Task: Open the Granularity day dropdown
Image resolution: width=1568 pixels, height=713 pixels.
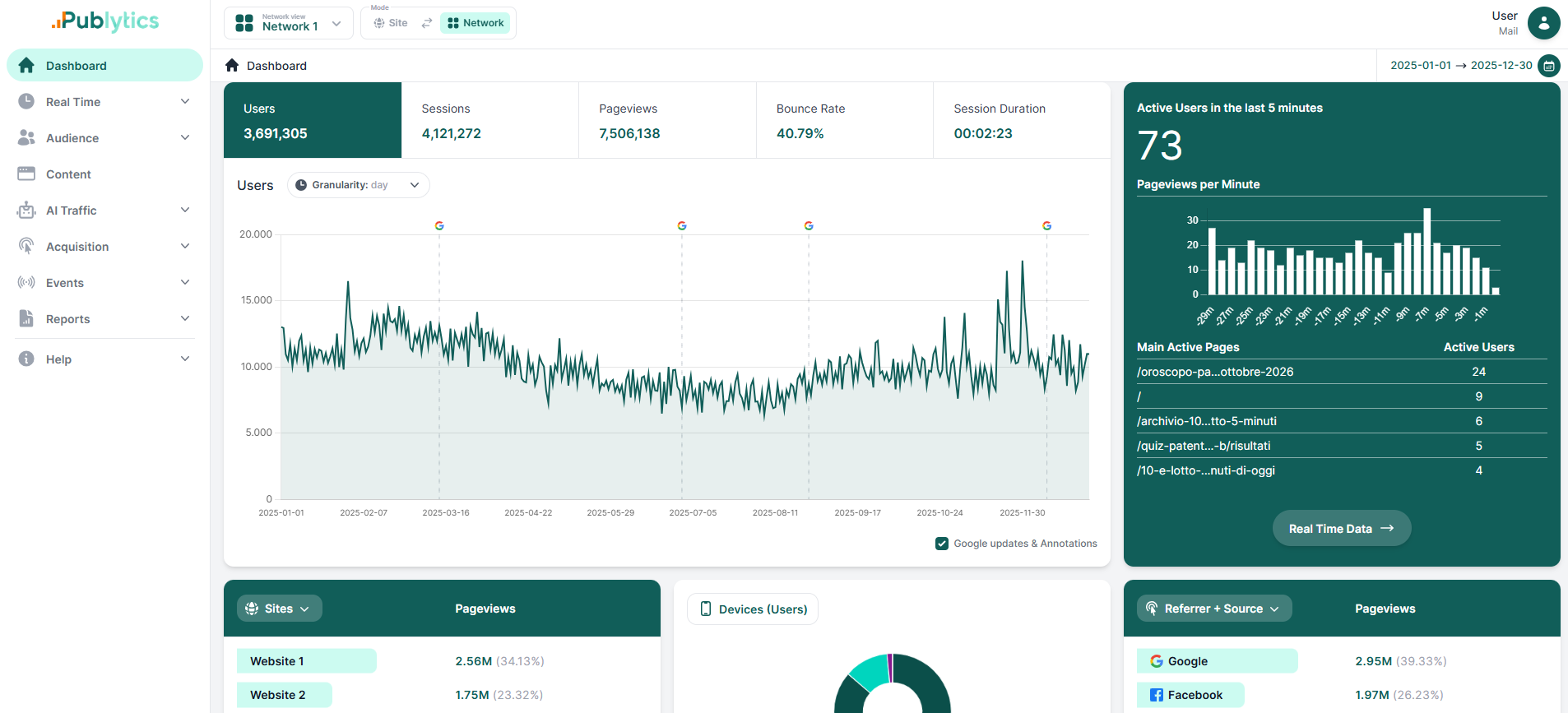Action: pos(359,185)
